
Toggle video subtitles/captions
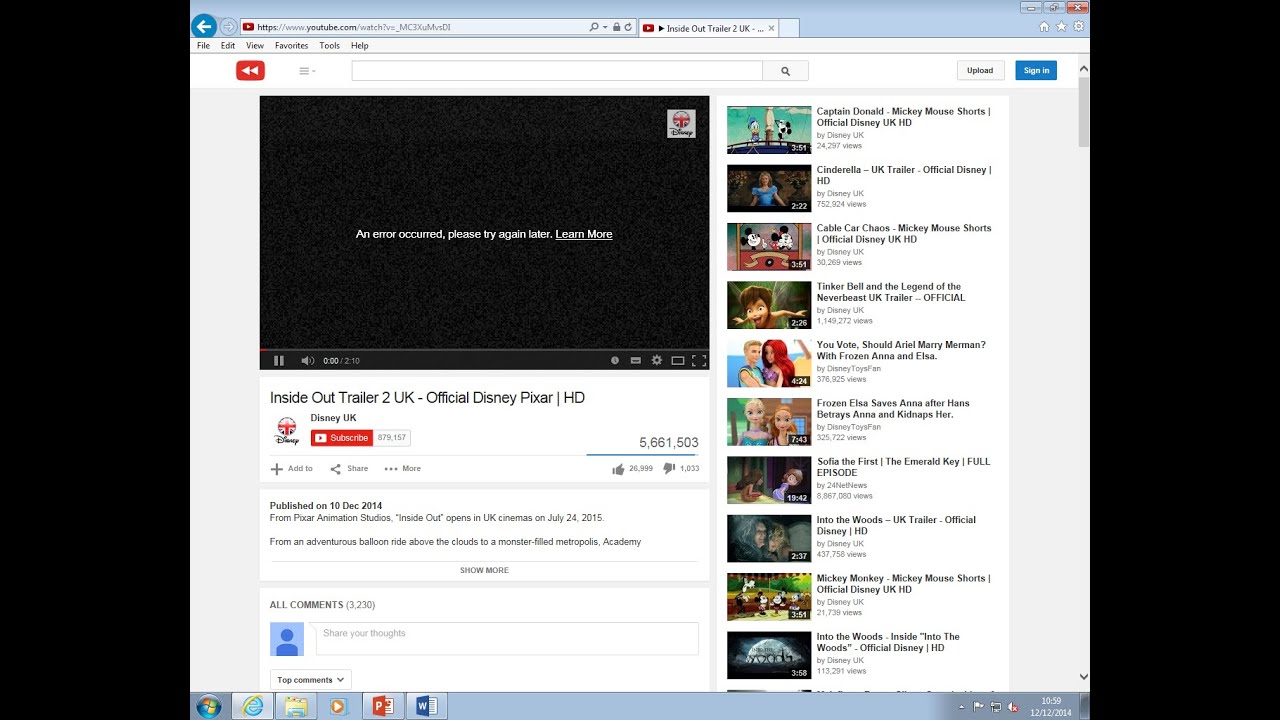tap(636, 361)
